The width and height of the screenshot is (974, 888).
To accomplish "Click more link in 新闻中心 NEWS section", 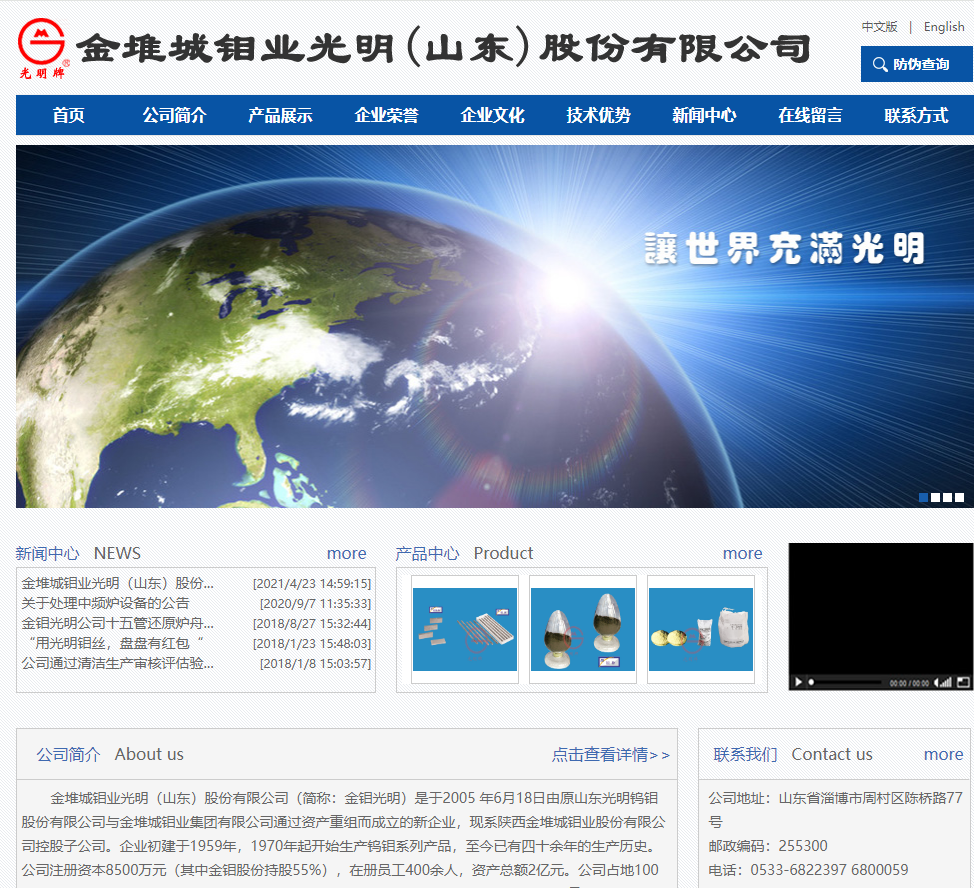I will point(347,553).
